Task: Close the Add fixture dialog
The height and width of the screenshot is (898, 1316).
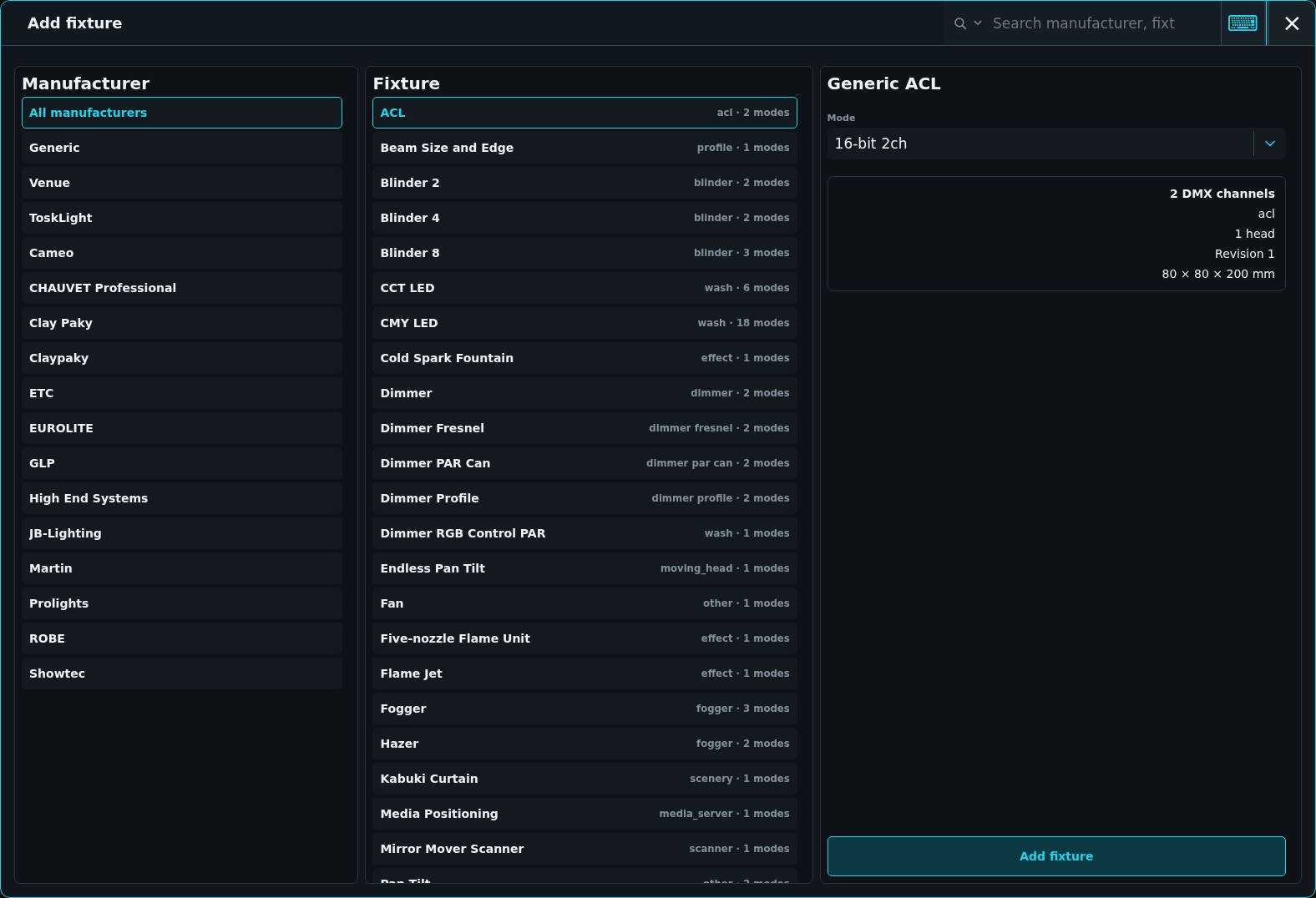Action: [x=1292, y=23]
